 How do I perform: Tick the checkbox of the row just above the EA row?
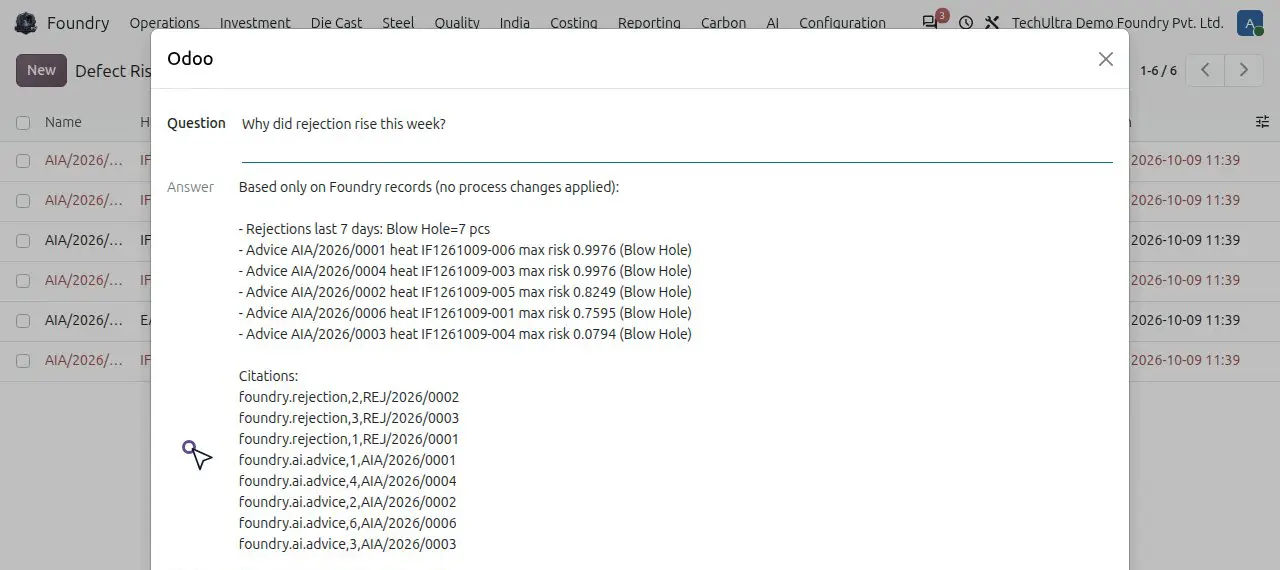(23, 280)
